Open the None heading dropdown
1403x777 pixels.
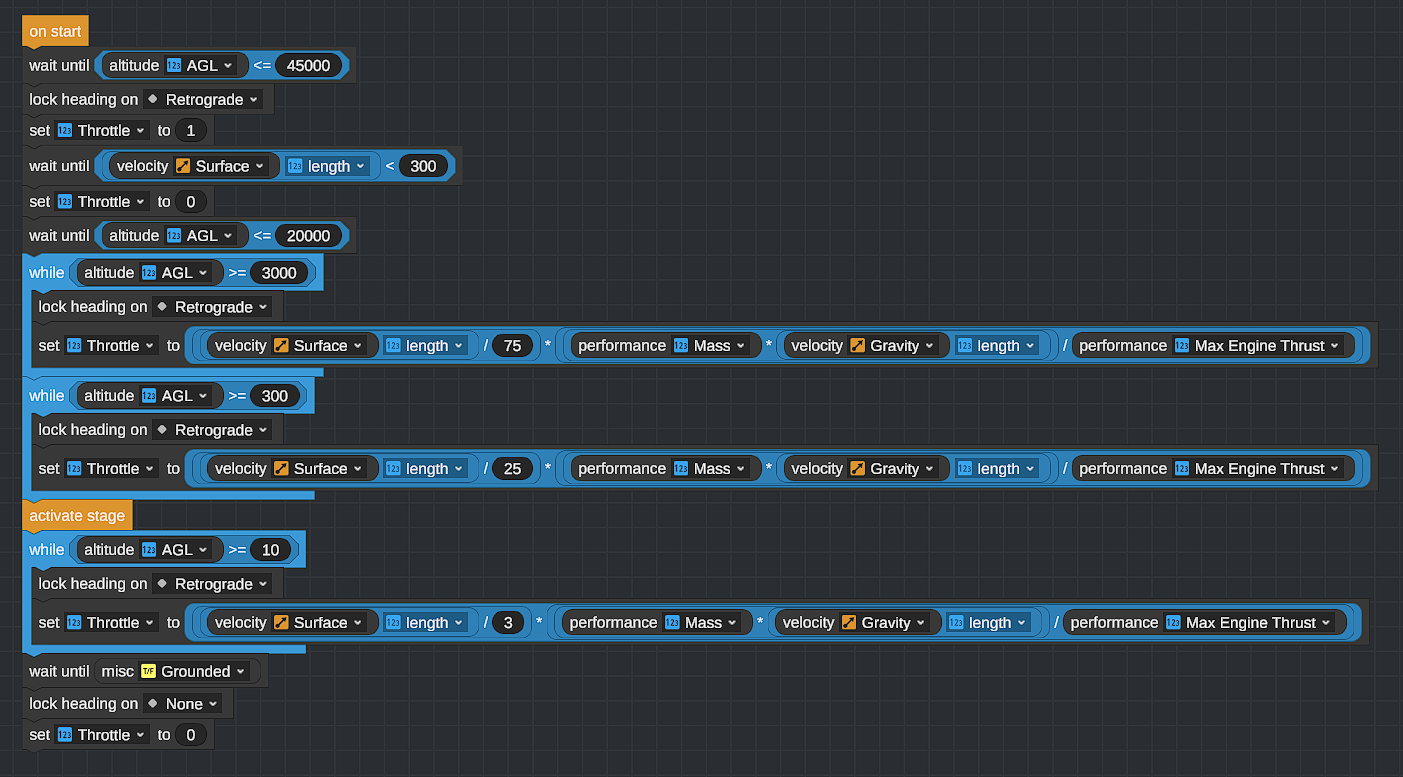point(191,704)
